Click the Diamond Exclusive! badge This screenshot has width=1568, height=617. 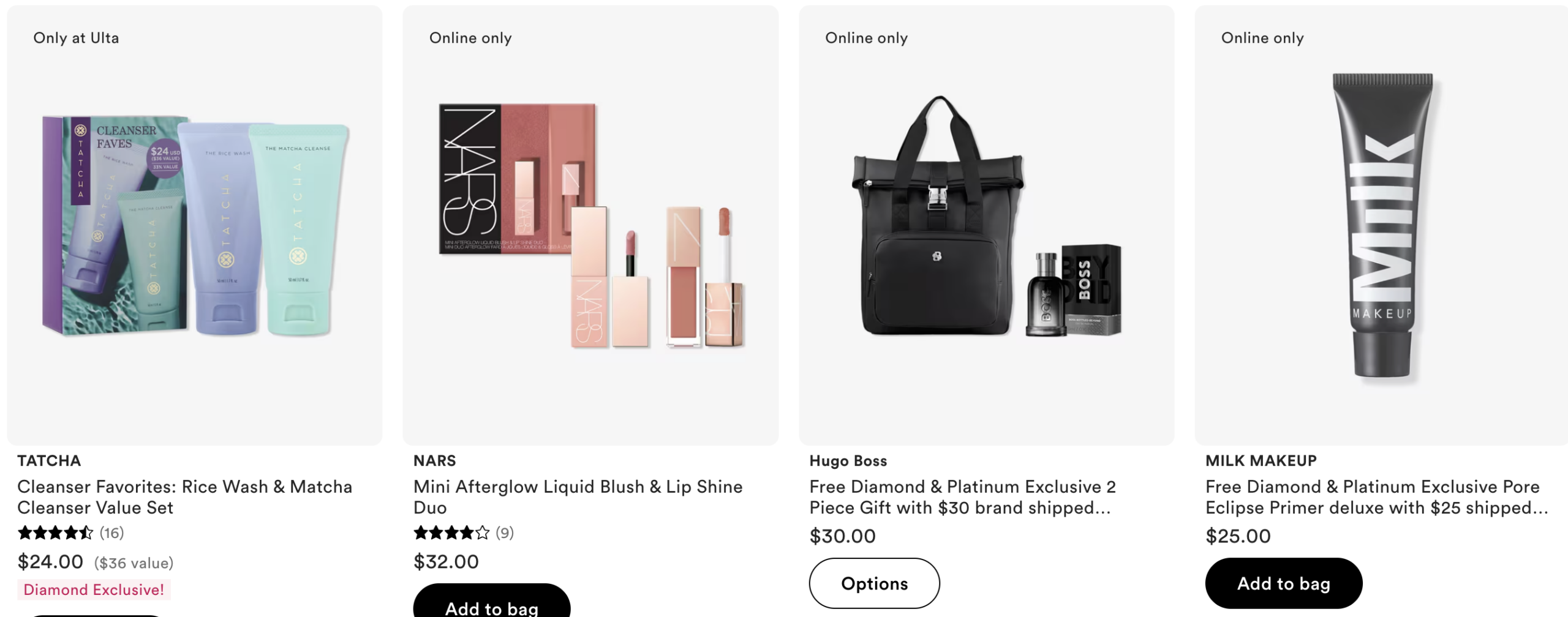[94, 589]
